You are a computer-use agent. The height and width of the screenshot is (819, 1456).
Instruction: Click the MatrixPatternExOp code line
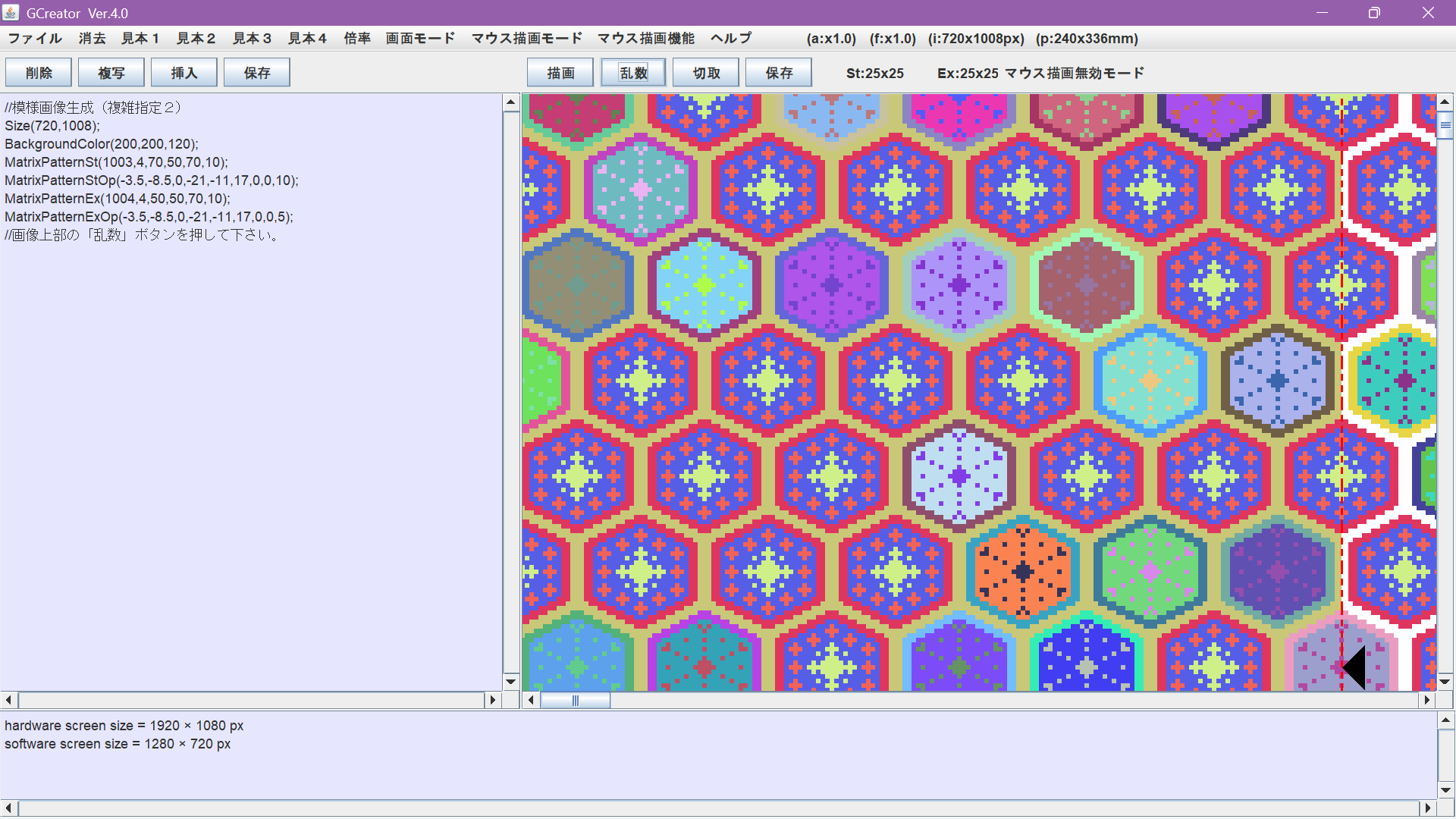[x=149, y=217]
